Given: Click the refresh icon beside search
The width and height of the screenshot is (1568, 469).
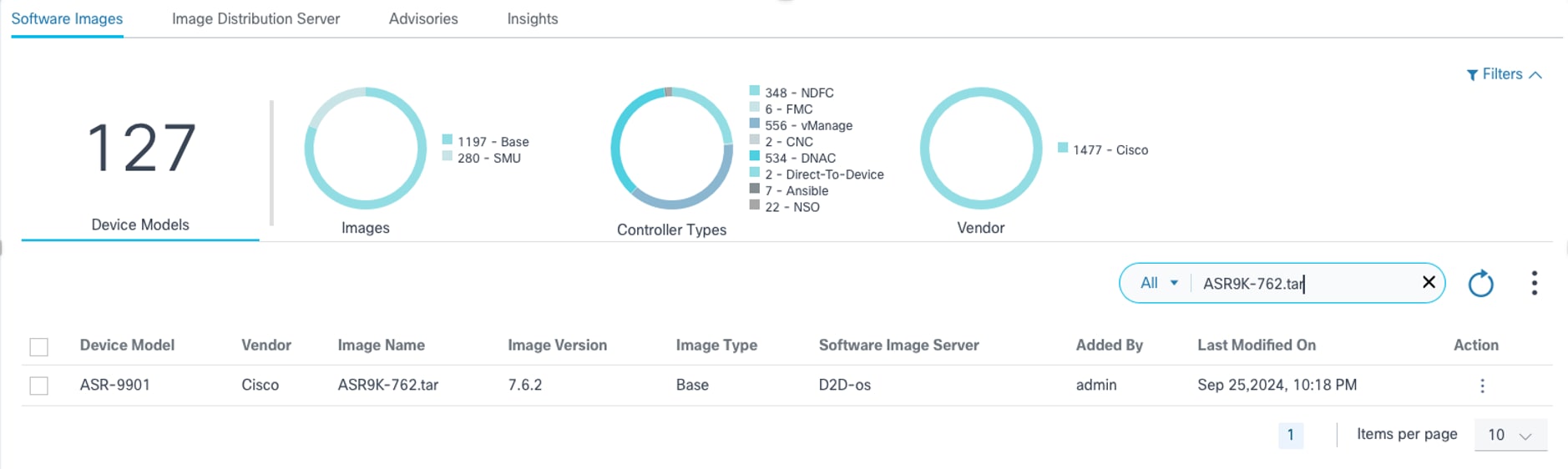Looking at the screenshot, I should pos(1480,284).
